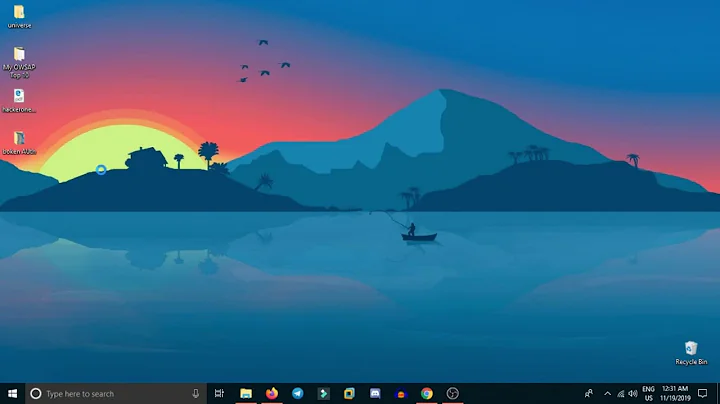Select the 'boken AUth' desktop archive
This screenshot has height=404, width=720.
point(19,143)
